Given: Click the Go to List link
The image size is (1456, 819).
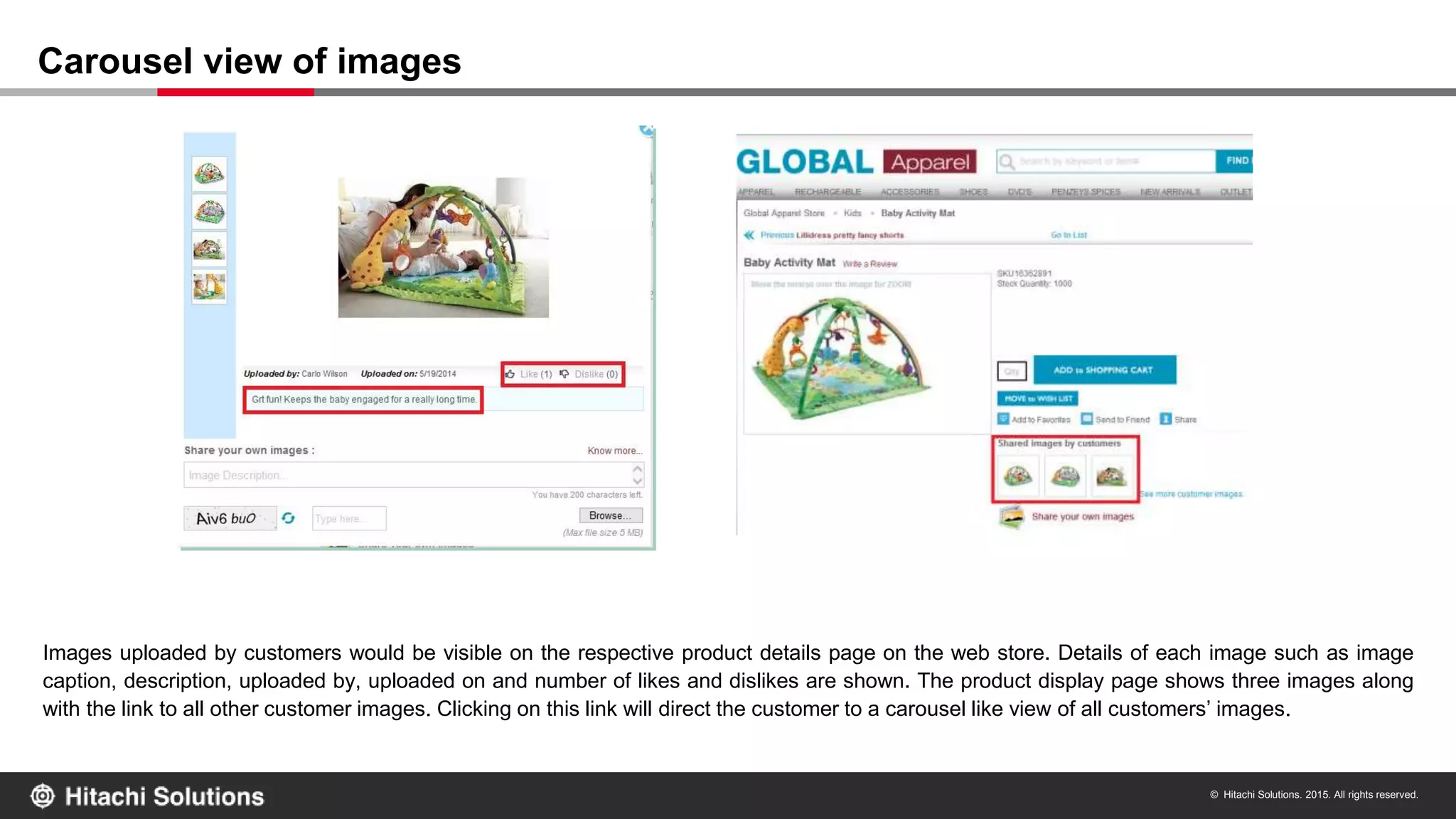Looking at the screenshot, I should coord(1069,235).
